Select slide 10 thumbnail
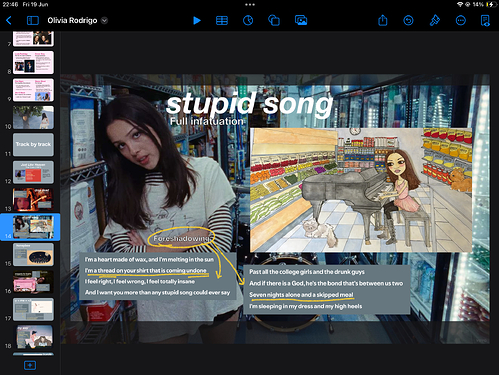The width and height of the screenshot is (499, 375). pyautogui.click(x=33, y=117)
